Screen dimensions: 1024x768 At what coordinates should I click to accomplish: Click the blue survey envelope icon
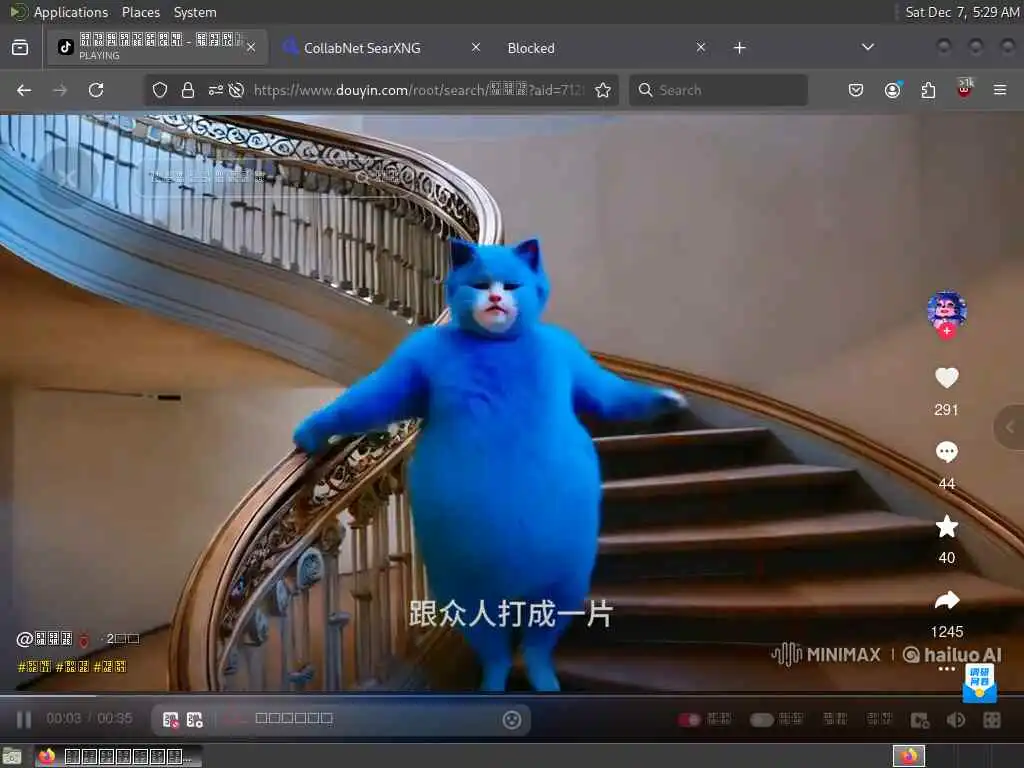click(x=980, y=682)
